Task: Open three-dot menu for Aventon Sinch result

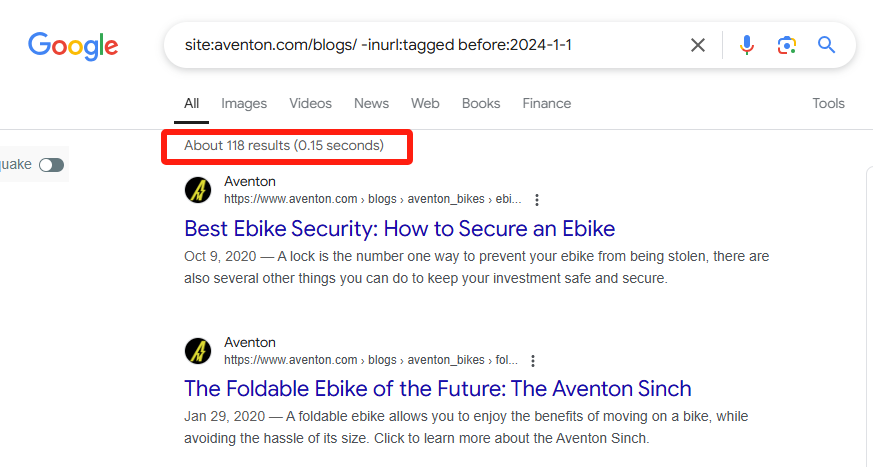Action: tap(533, 361)
